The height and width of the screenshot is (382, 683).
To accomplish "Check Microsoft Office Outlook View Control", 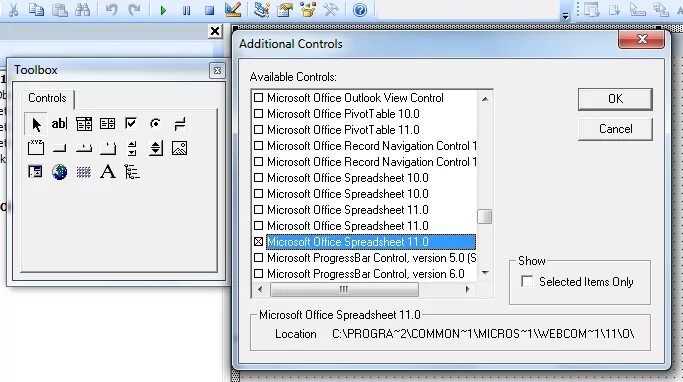I will point(258,98).
